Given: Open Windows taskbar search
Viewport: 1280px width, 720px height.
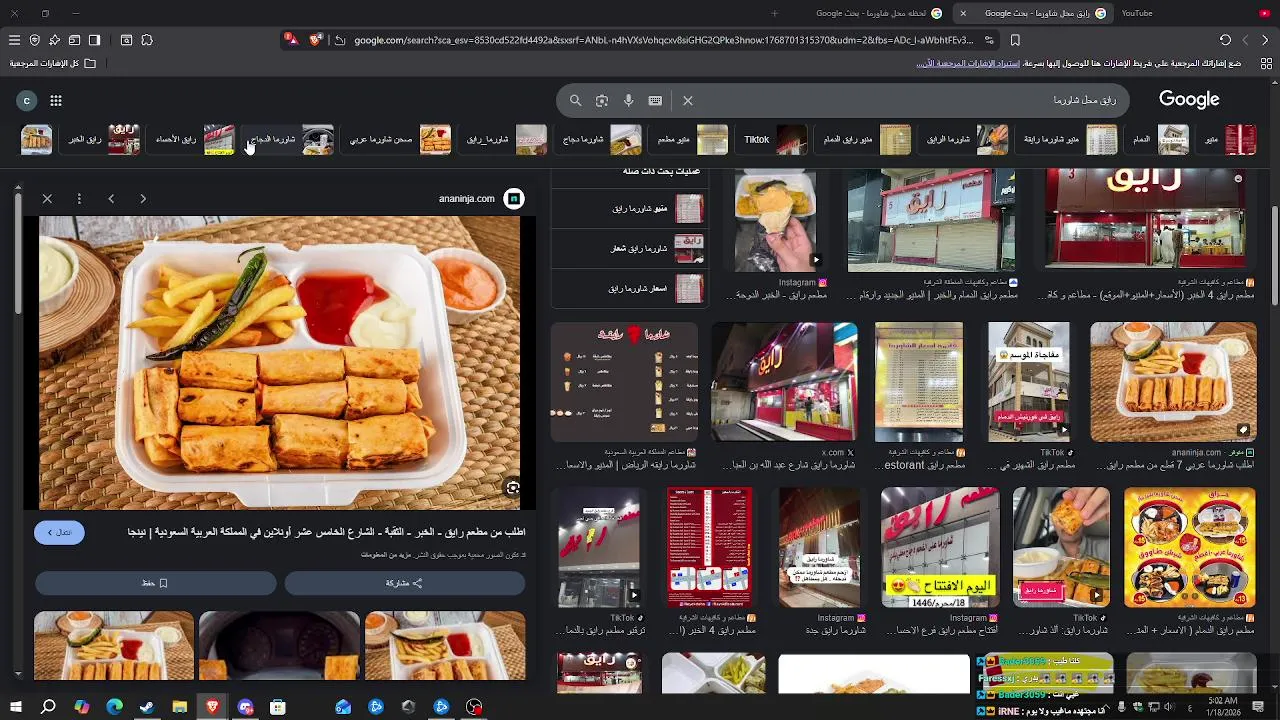Looking at the screenshot, I should (x=48, y=707).
